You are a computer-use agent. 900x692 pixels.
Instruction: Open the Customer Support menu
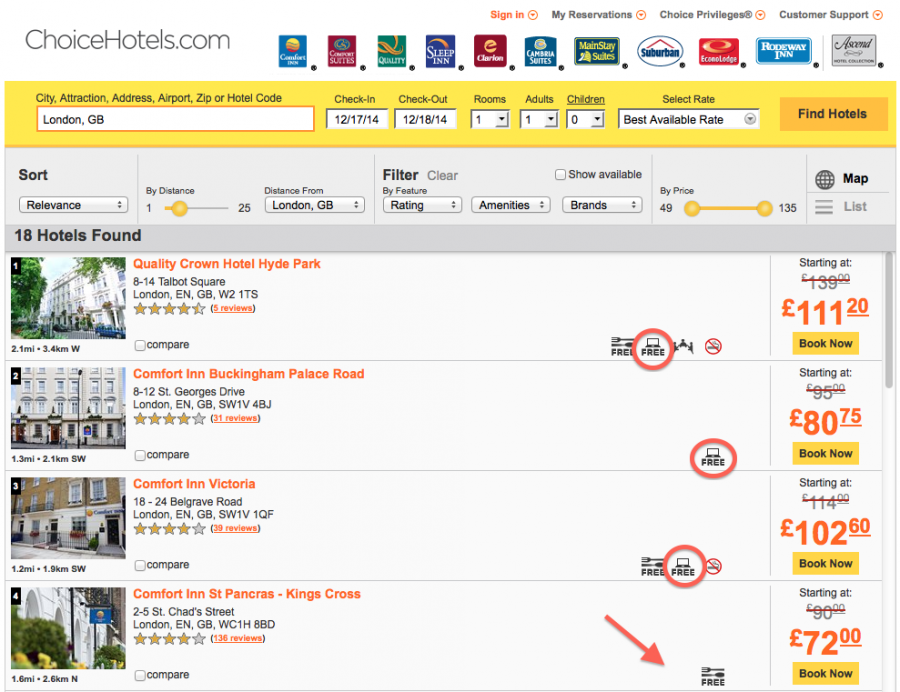(831, 15)
